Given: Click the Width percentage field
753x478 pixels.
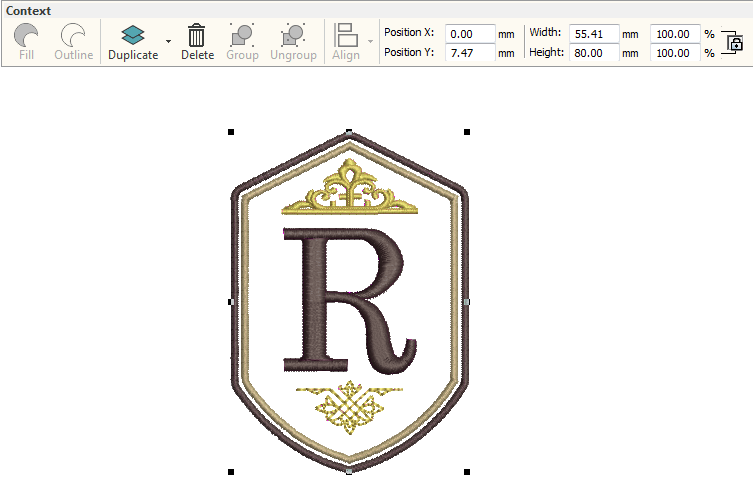Looking at the screenshot, I should click(x=675, y=34).
